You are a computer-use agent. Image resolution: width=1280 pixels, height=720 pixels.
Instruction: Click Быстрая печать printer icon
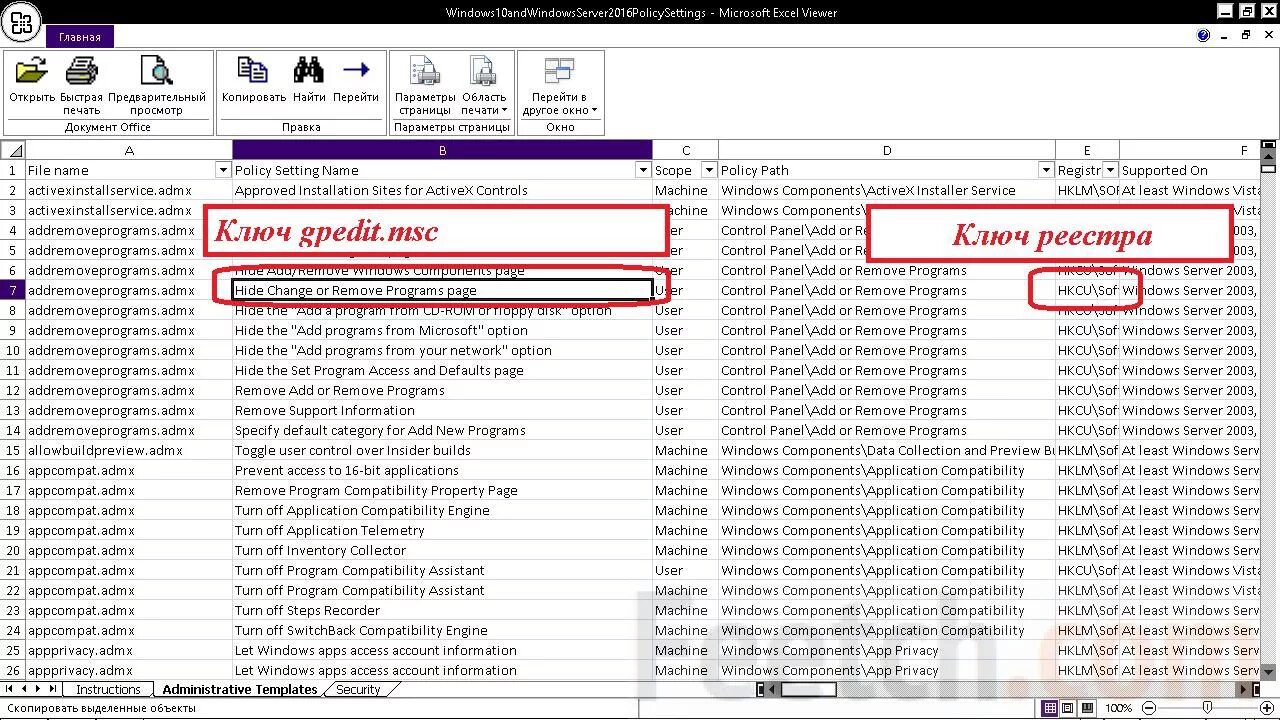(x=81, y=71)
